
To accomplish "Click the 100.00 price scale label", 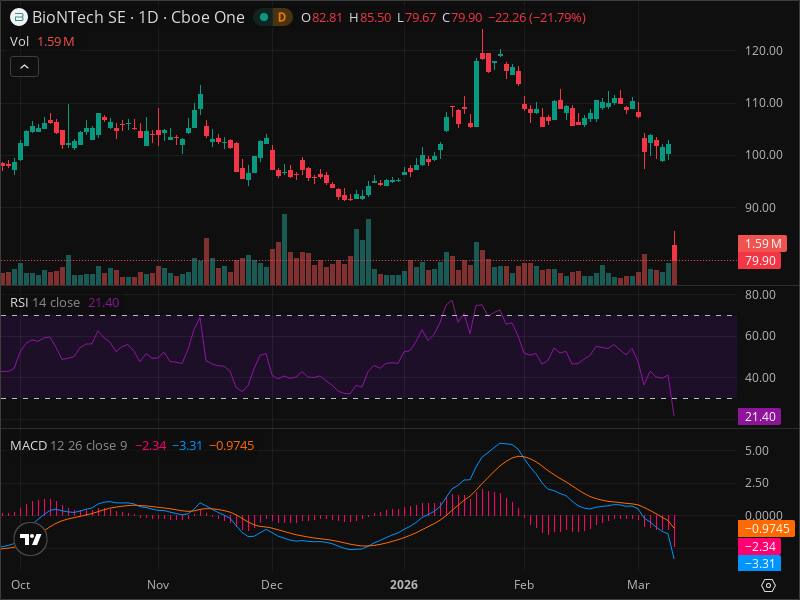I will pos(763,155).
